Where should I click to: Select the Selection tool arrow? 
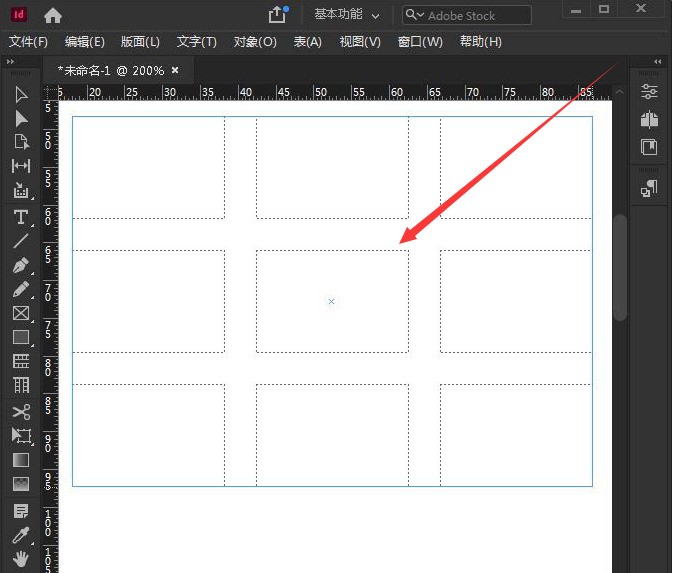click(x=21, y=94)
